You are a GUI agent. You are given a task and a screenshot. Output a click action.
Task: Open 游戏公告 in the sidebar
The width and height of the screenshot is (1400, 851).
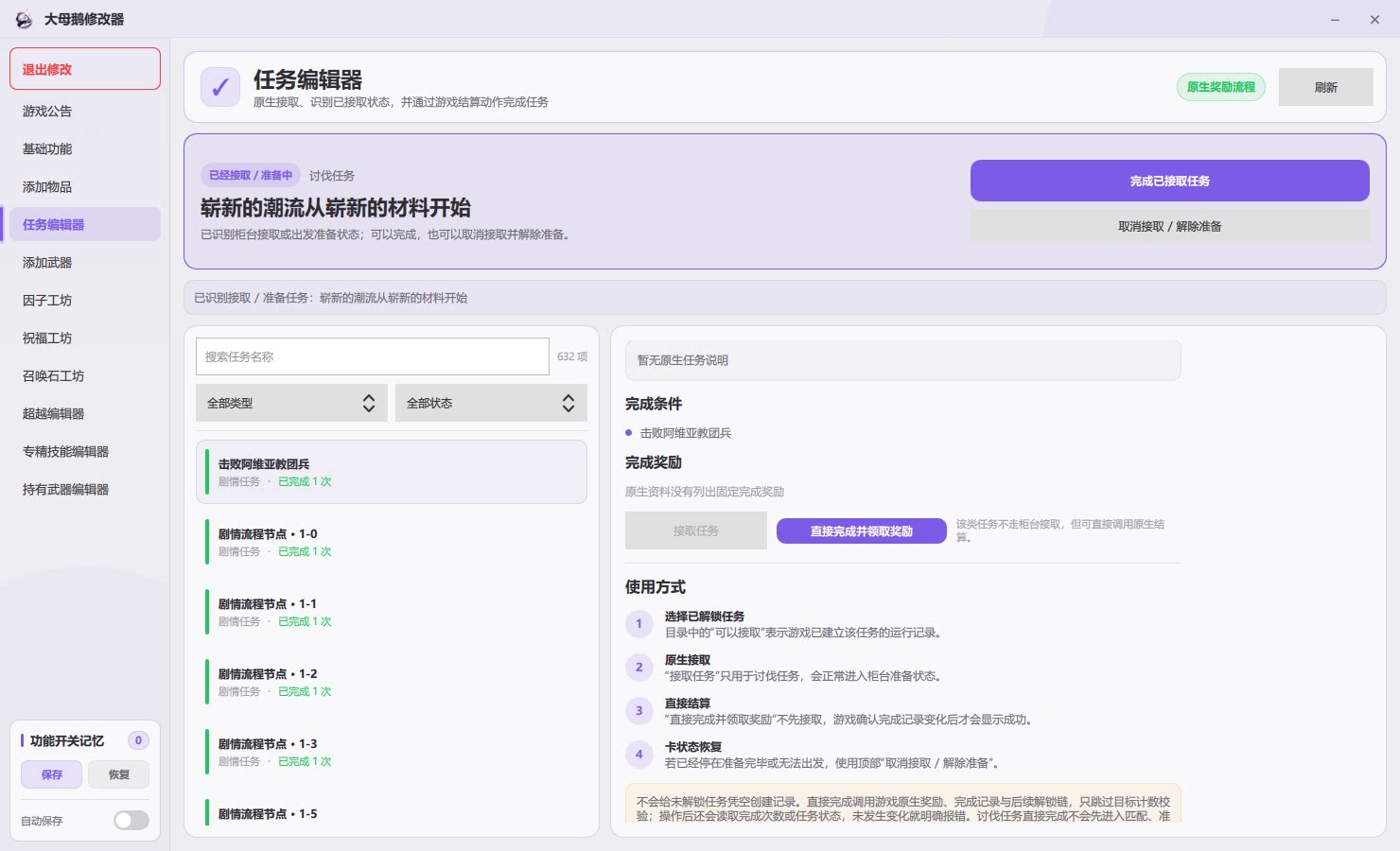pos(85,112)
